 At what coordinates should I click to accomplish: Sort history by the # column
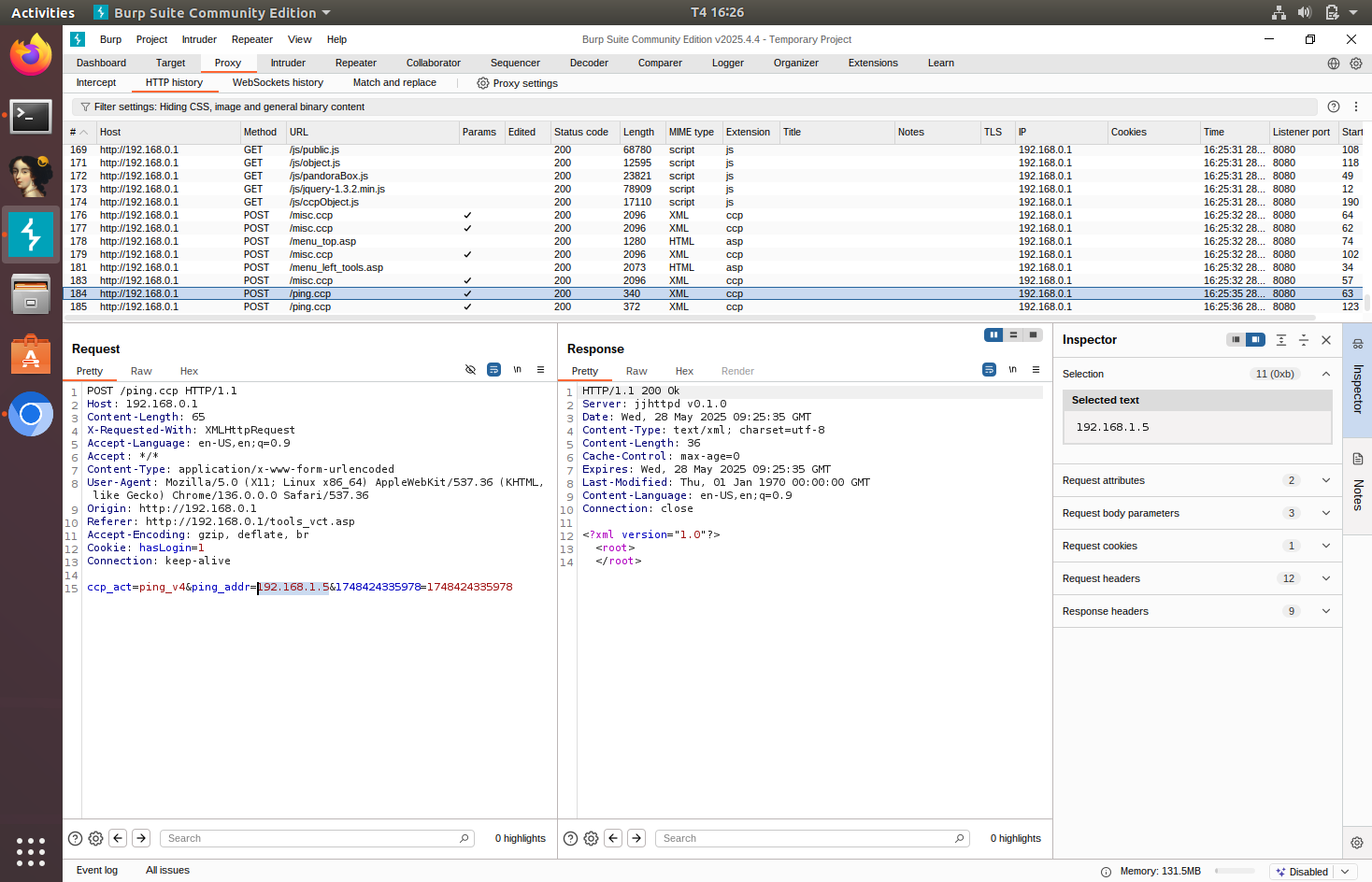point(79,132)
